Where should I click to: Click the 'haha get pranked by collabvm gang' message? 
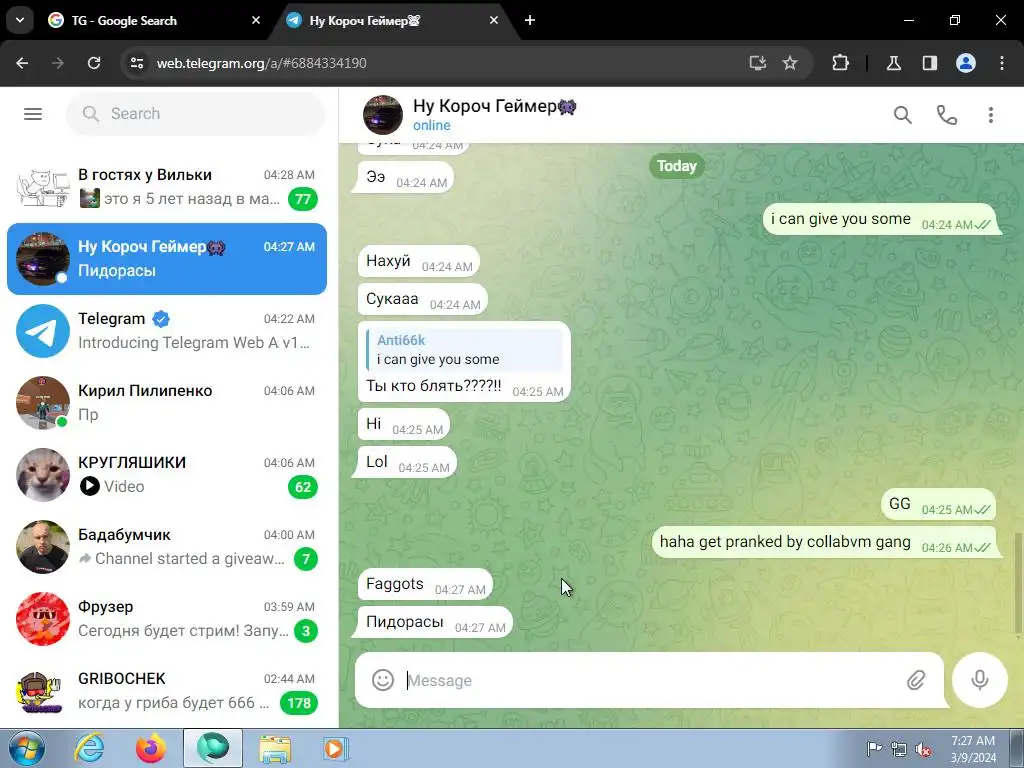(824, 542)
